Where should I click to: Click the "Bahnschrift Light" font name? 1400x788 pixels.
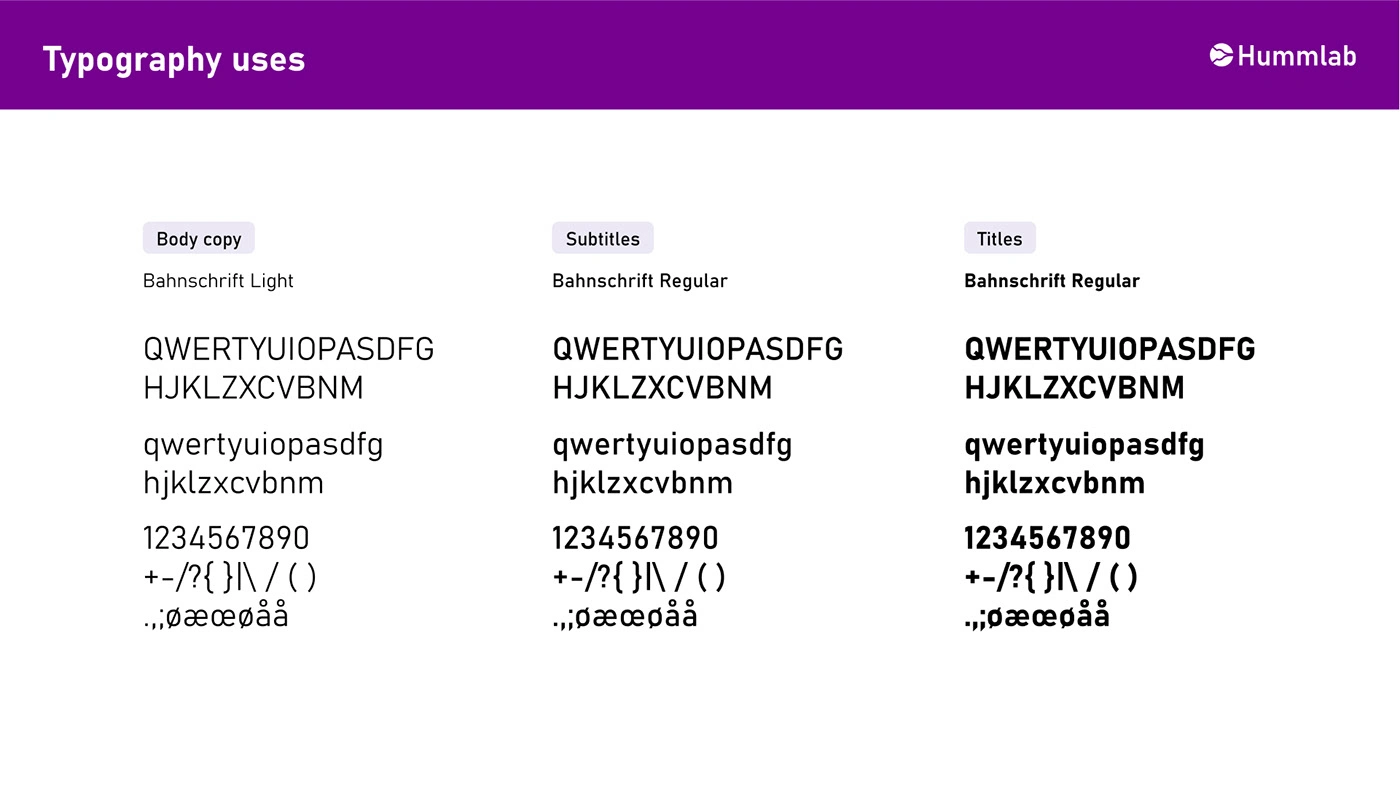pos(218,281)
